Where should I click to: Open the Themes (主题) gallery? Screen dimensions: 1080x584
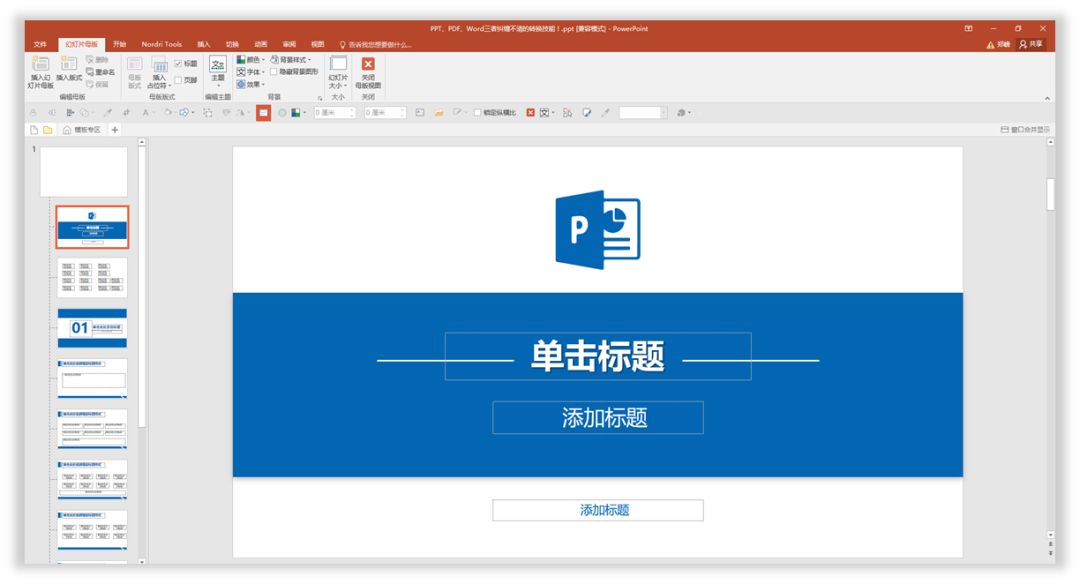click(218, 71)
